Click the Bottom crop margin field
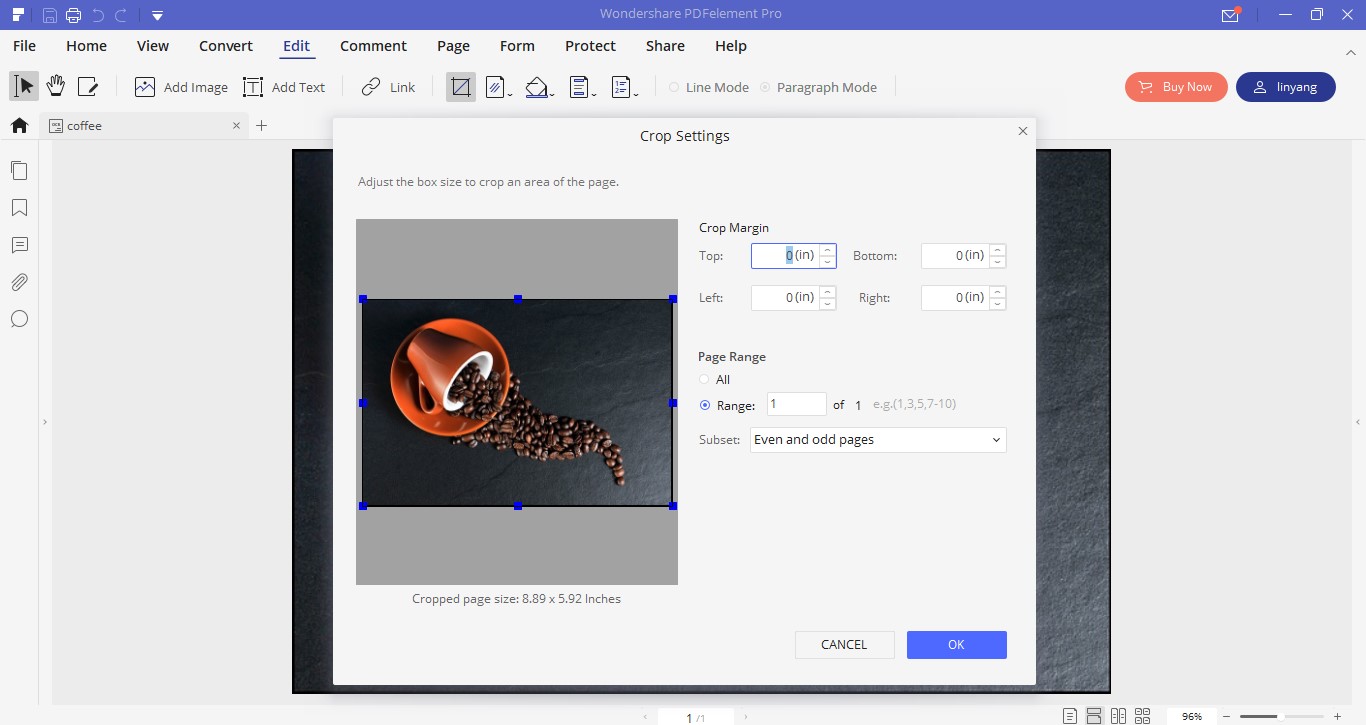The image size is (1366, 725). click(955, 256)
